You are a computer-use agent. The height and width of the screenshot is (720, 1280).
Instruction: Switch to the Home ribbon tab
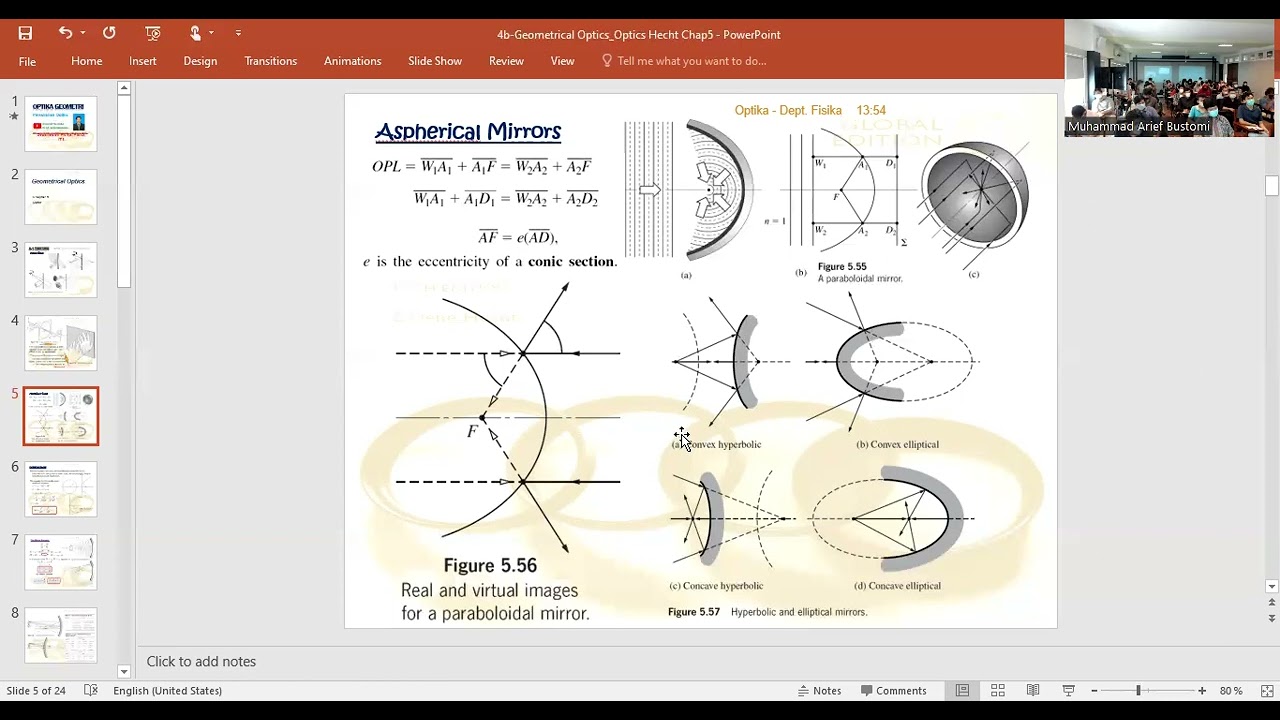click(x=87, y=61)
